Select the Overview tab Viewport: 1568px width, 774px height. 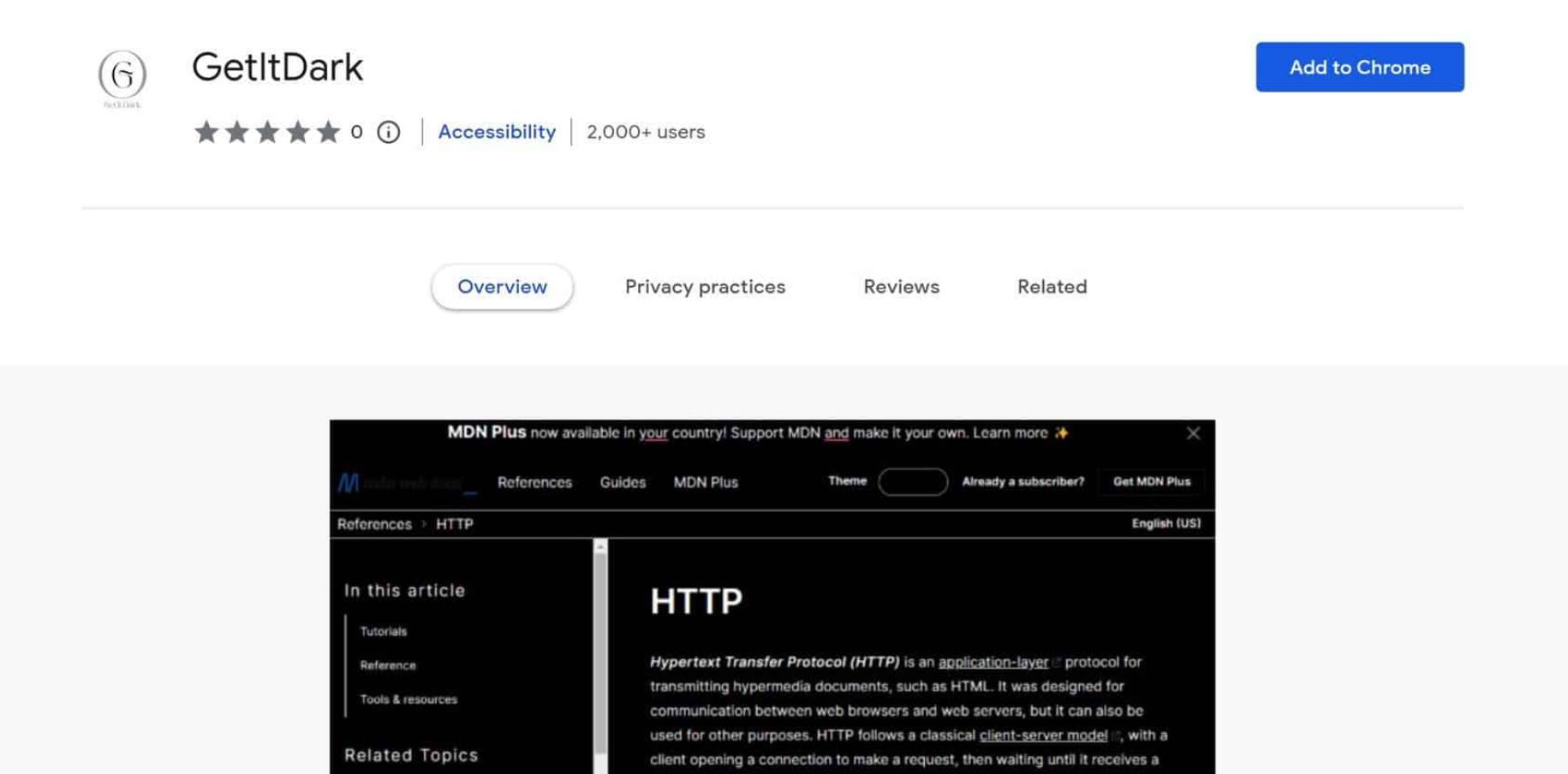tap(502, 287)
